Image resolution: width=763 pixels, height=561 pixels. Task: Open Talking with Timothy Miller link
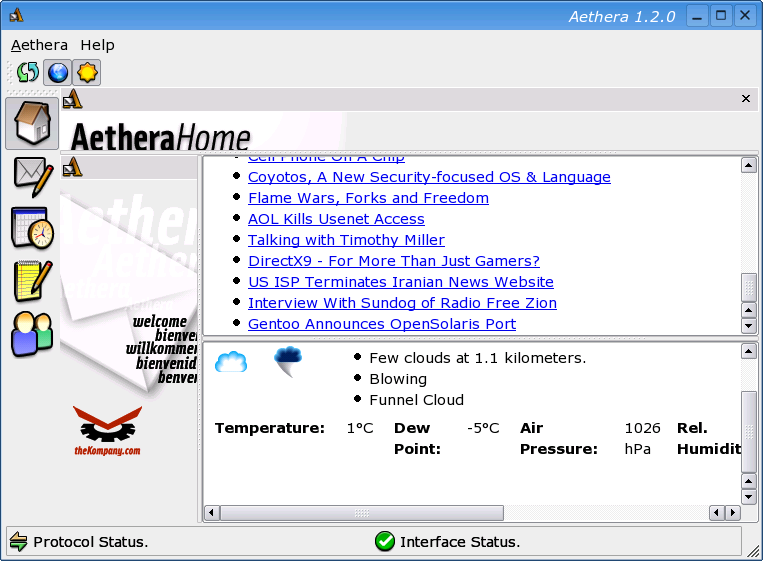[x=346, y=240]
